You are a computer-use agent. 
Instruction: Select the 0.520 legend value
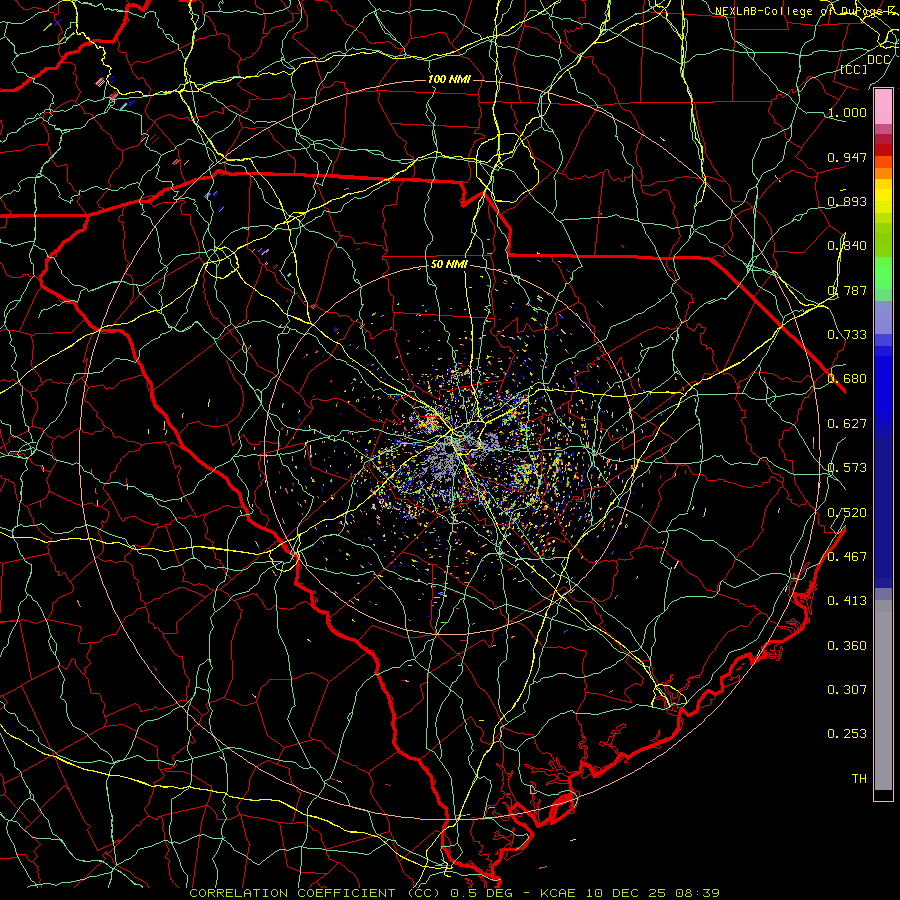[847, 512]
